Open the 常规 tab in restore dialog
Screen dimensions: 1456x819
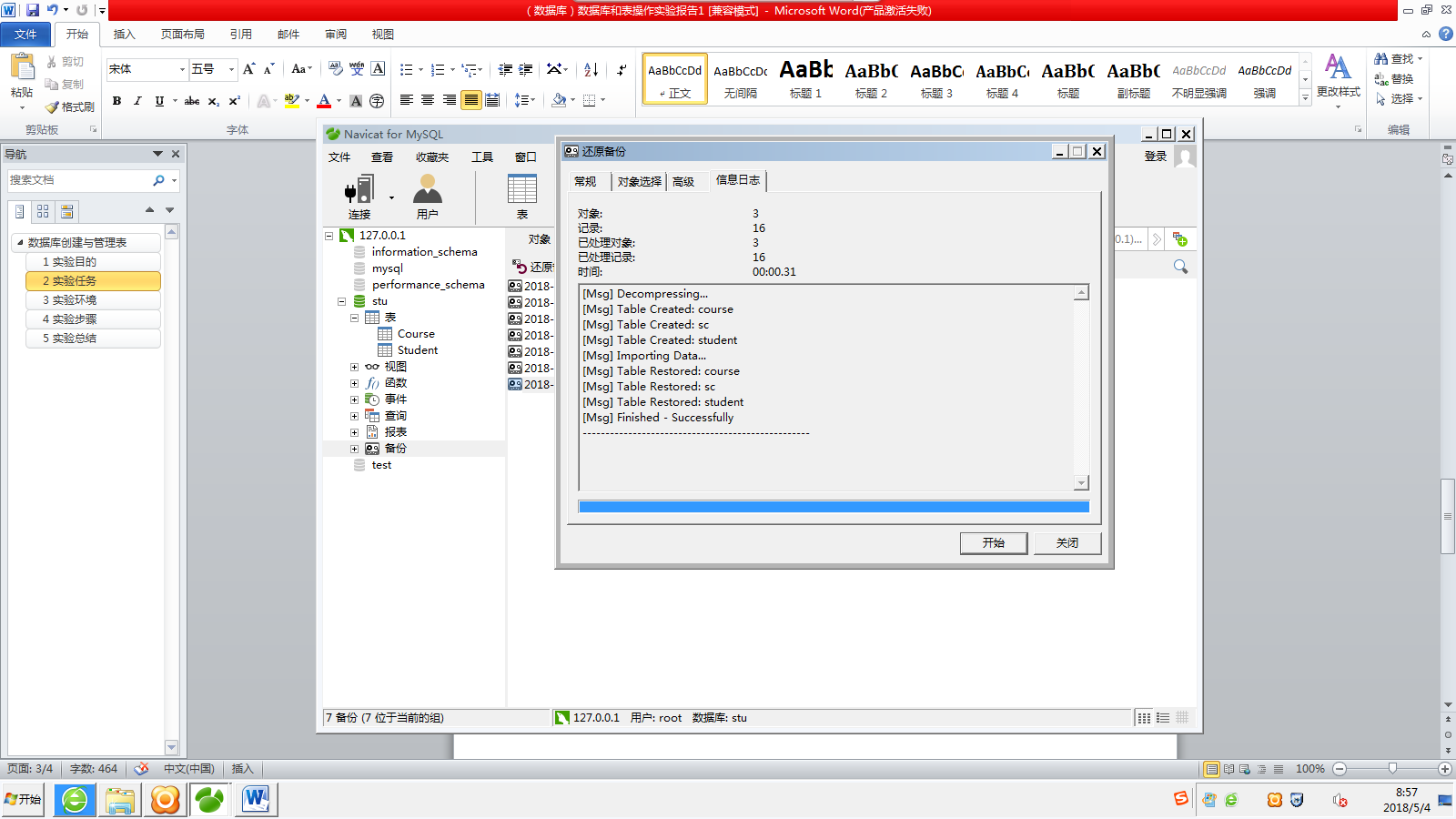[585, 182]
